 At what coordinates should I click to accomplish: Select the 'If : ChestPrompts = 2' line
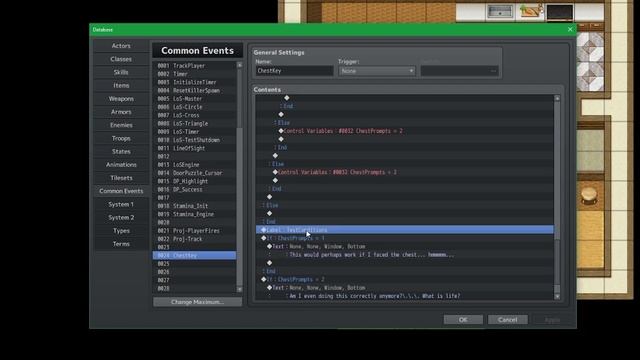pos(404,279)
